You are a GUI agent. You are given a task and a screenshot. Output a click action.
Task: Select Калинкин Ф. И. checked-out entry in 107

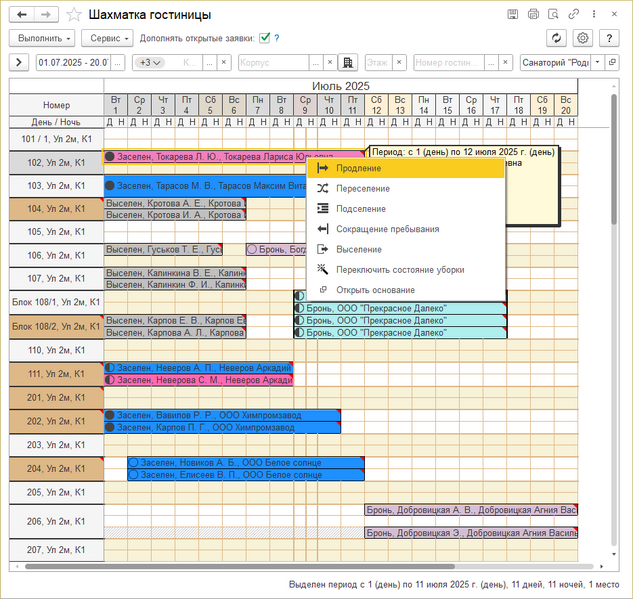pos(175,285)
